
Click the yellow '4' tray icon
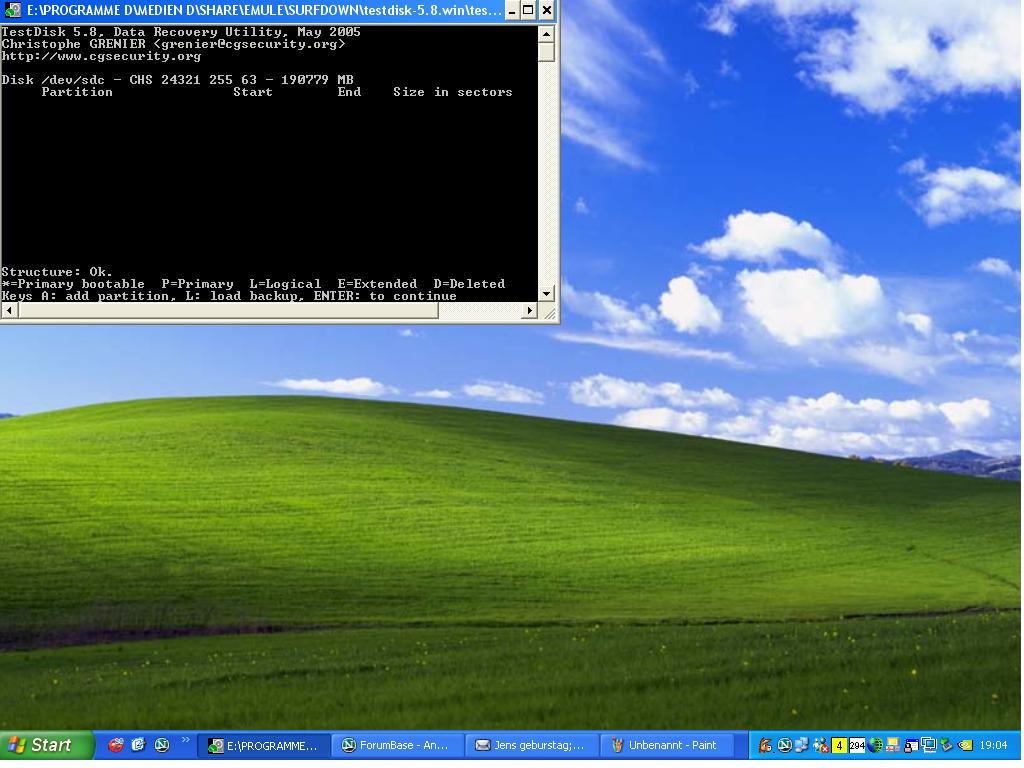tap(839, 745)
